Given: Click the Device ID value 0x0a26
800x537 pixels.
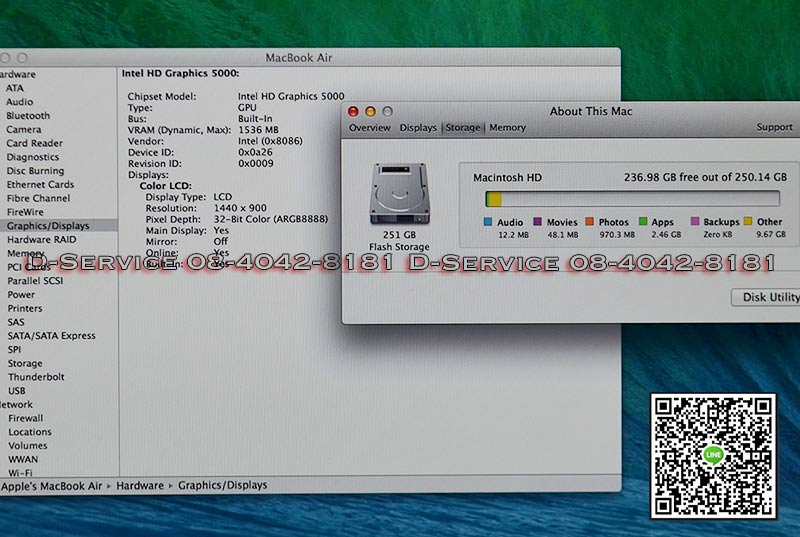Looking at the screenshot, I should 255,152.
